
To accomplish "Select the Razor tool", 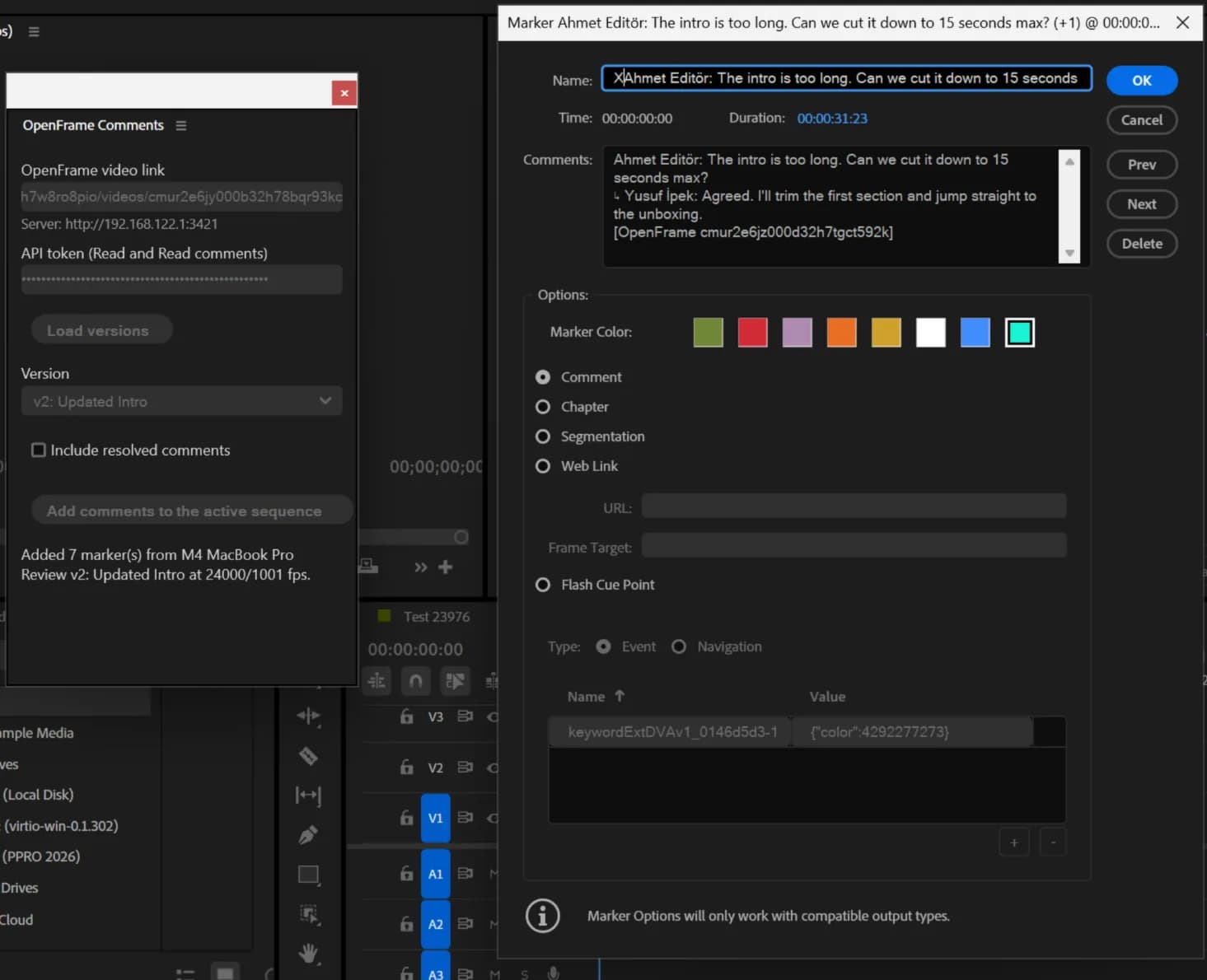I will click(x=308, y=755).
